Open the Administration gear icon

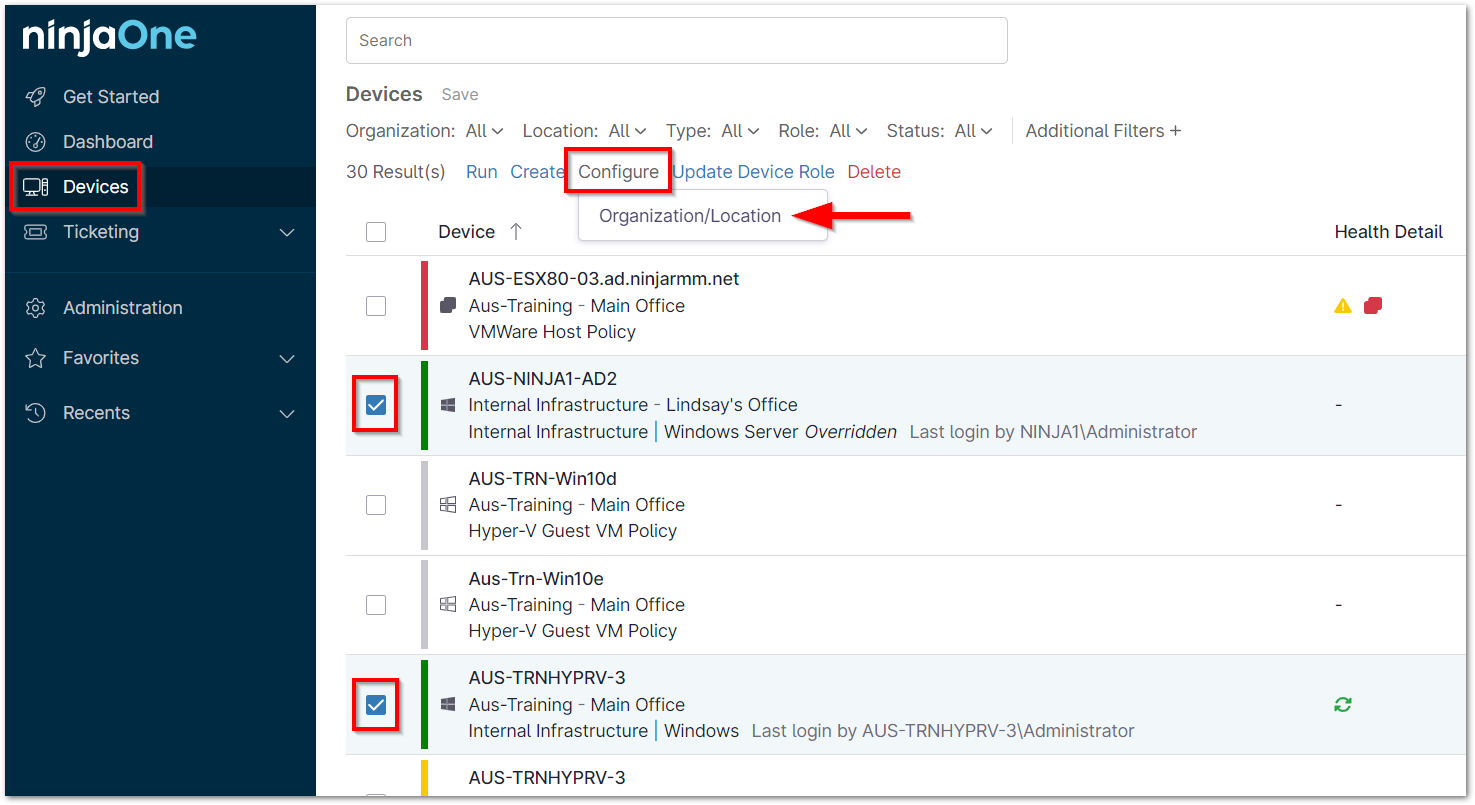click(x=36, y=307)
